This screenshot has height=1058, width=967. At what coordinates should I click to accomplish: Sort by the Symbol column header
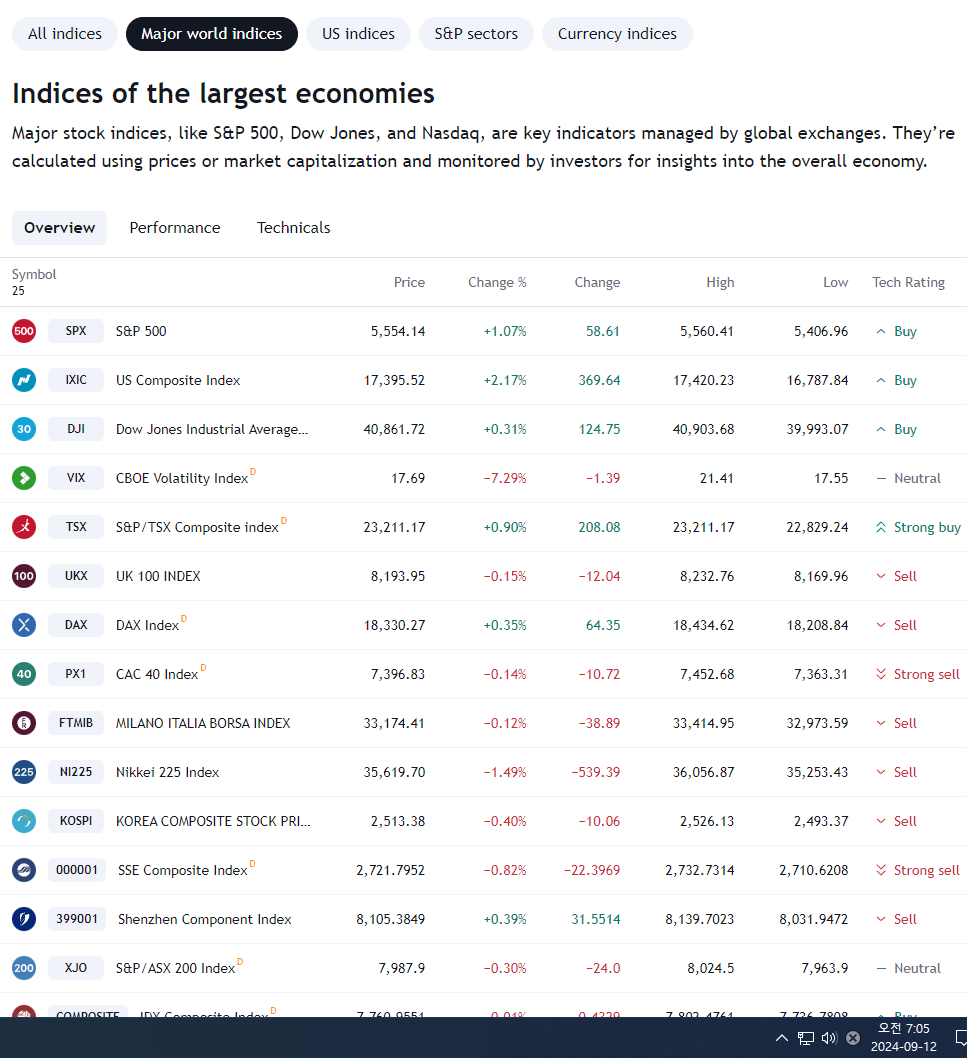tap(34, 275)
